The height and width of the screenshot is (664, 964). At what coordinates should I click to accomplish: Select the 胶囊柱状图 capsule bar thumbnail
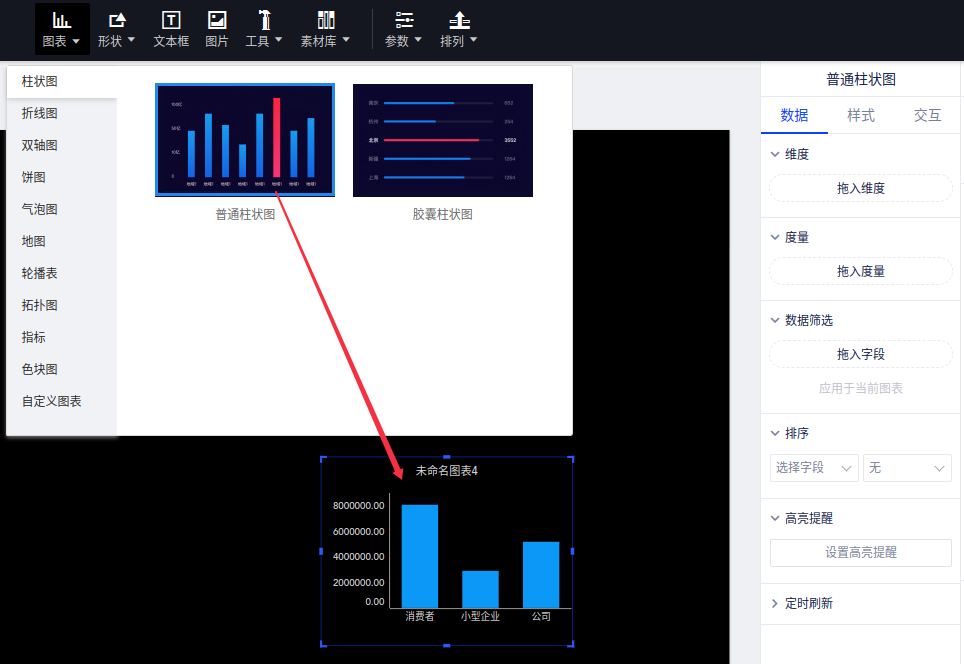pos(442,140)
